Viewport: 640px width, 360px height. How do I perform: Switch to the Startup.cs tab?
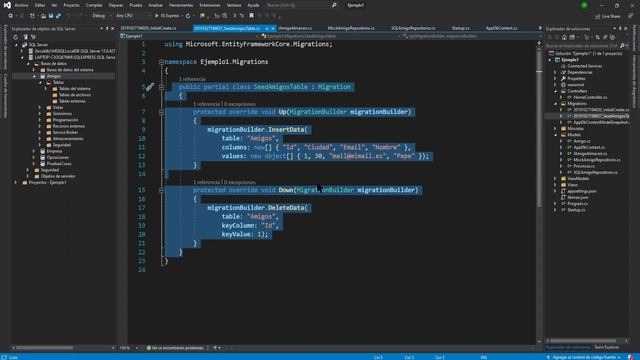coord(460,28)
